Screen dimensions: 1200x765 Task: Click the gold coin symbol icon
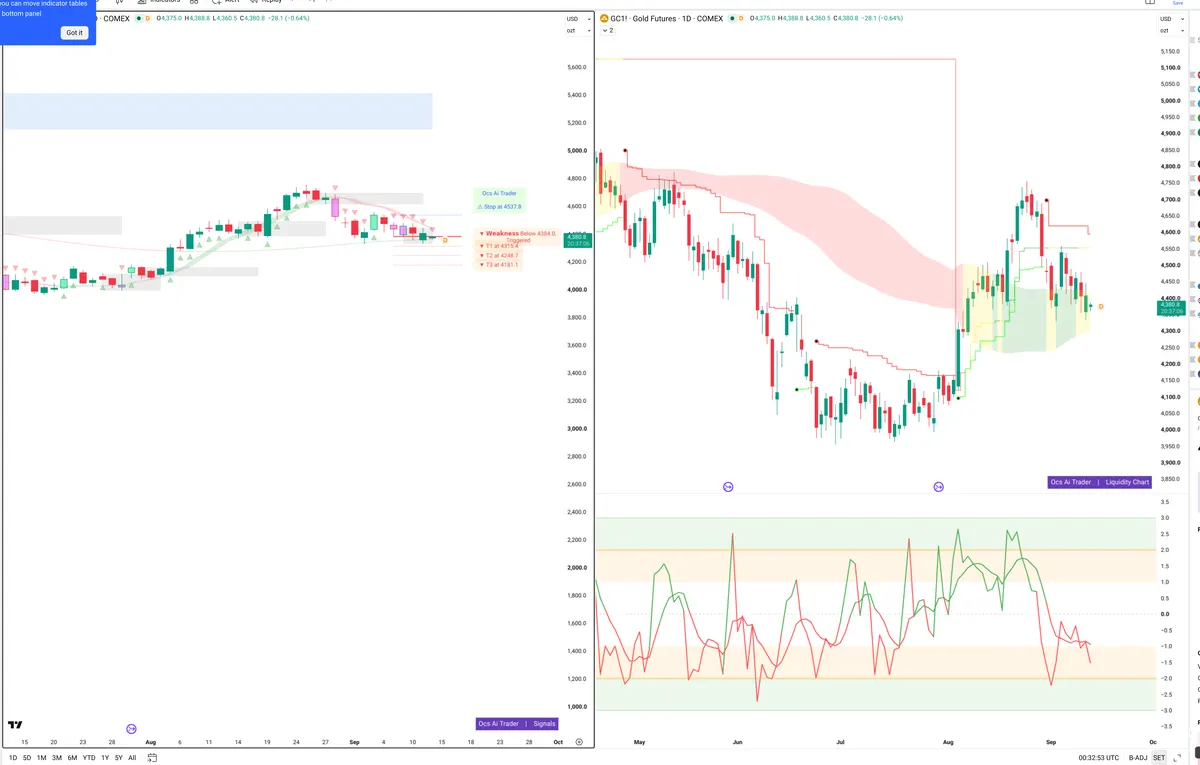(603, 18)
